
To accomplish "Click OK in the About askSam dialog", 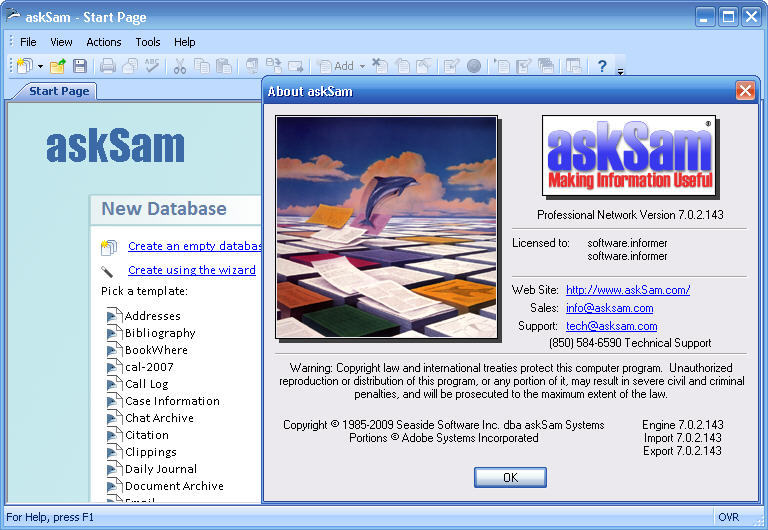I will (510, 477).
